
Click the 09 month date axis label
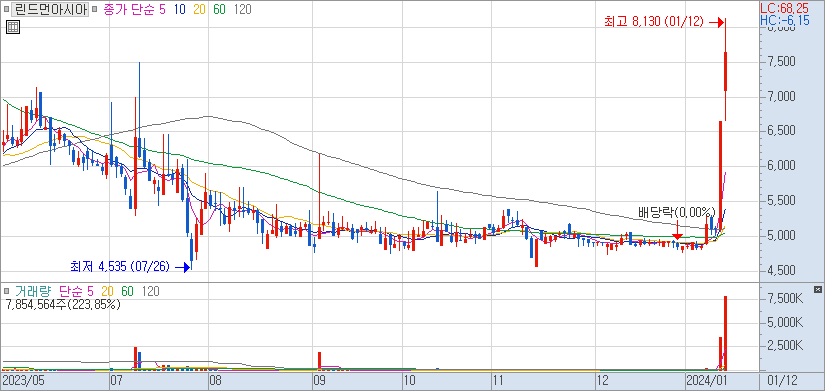(x=320, y=380)
